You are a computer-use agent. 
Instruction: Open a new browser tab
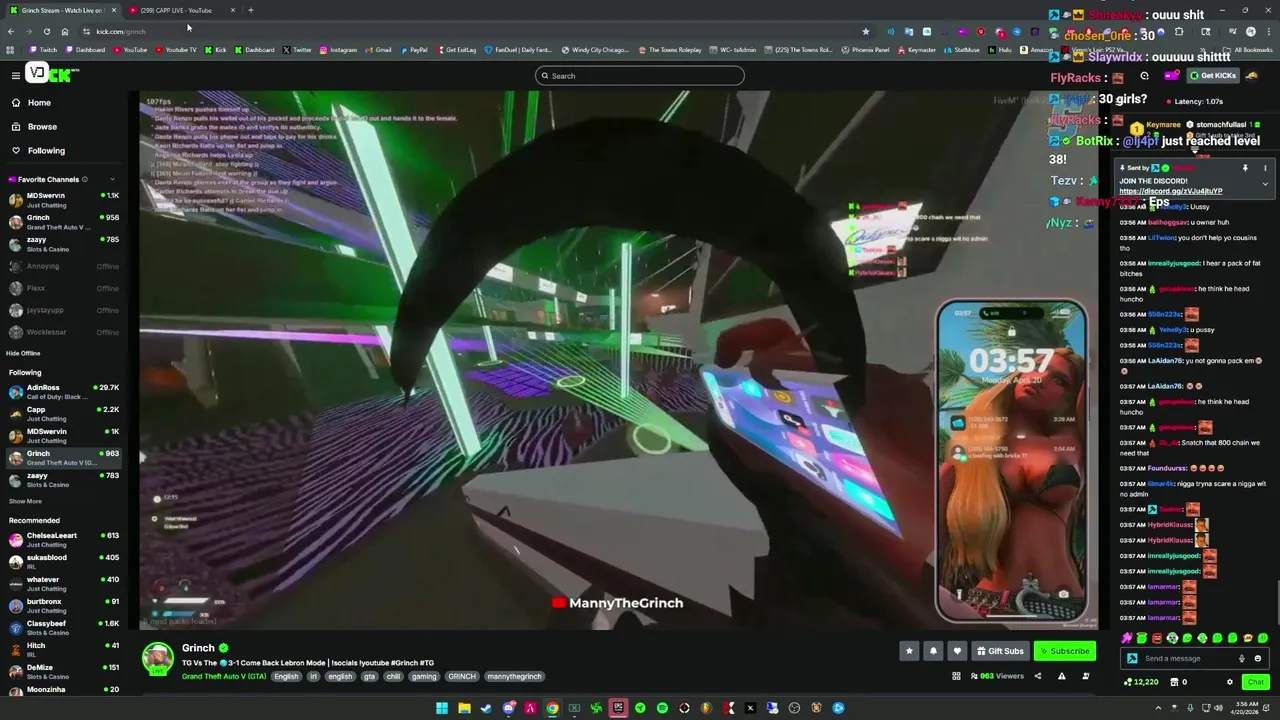click(250, 10)
